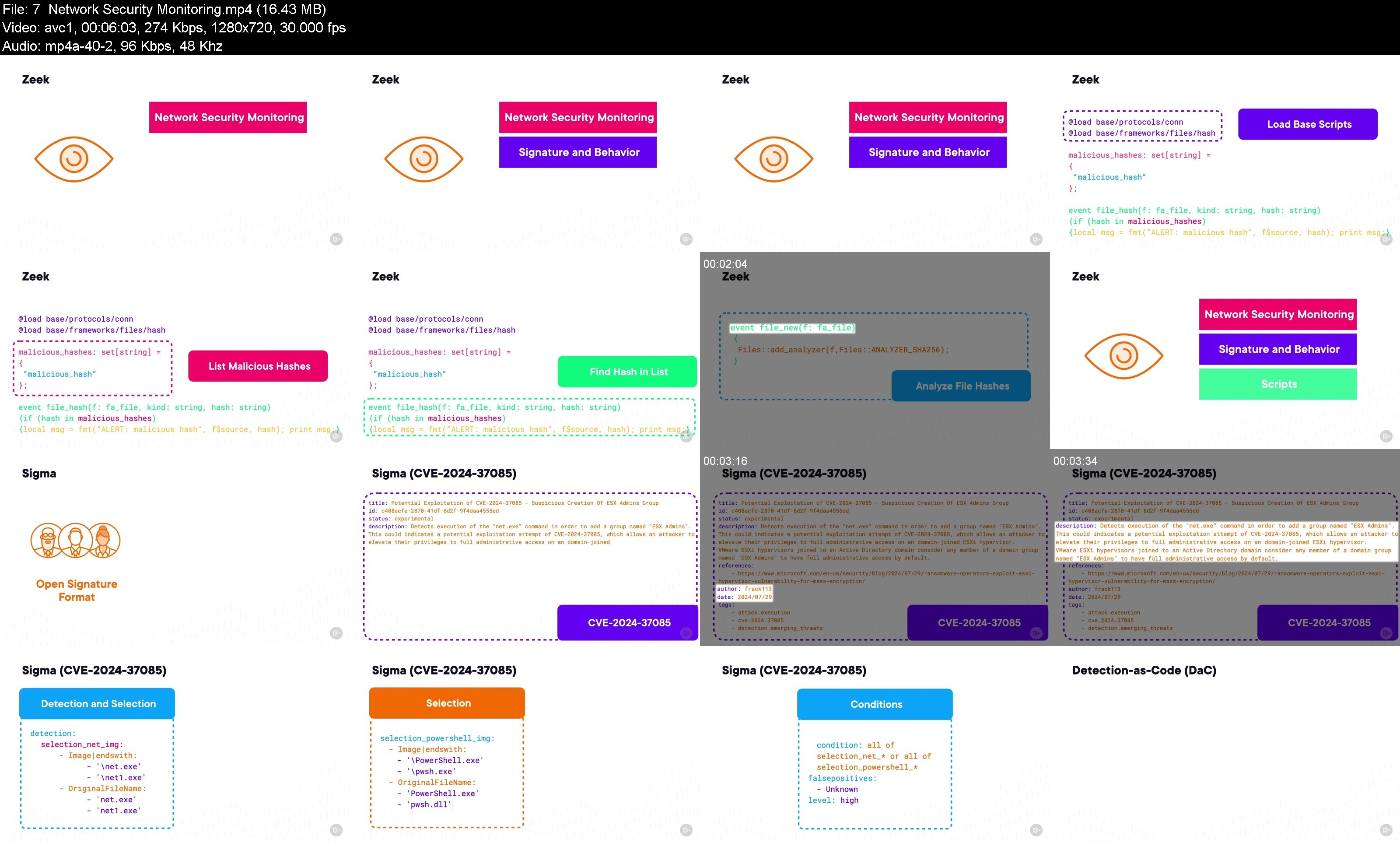Click the green "Scripts" banner
The image size is (1400, 843).
point(1278,384)
